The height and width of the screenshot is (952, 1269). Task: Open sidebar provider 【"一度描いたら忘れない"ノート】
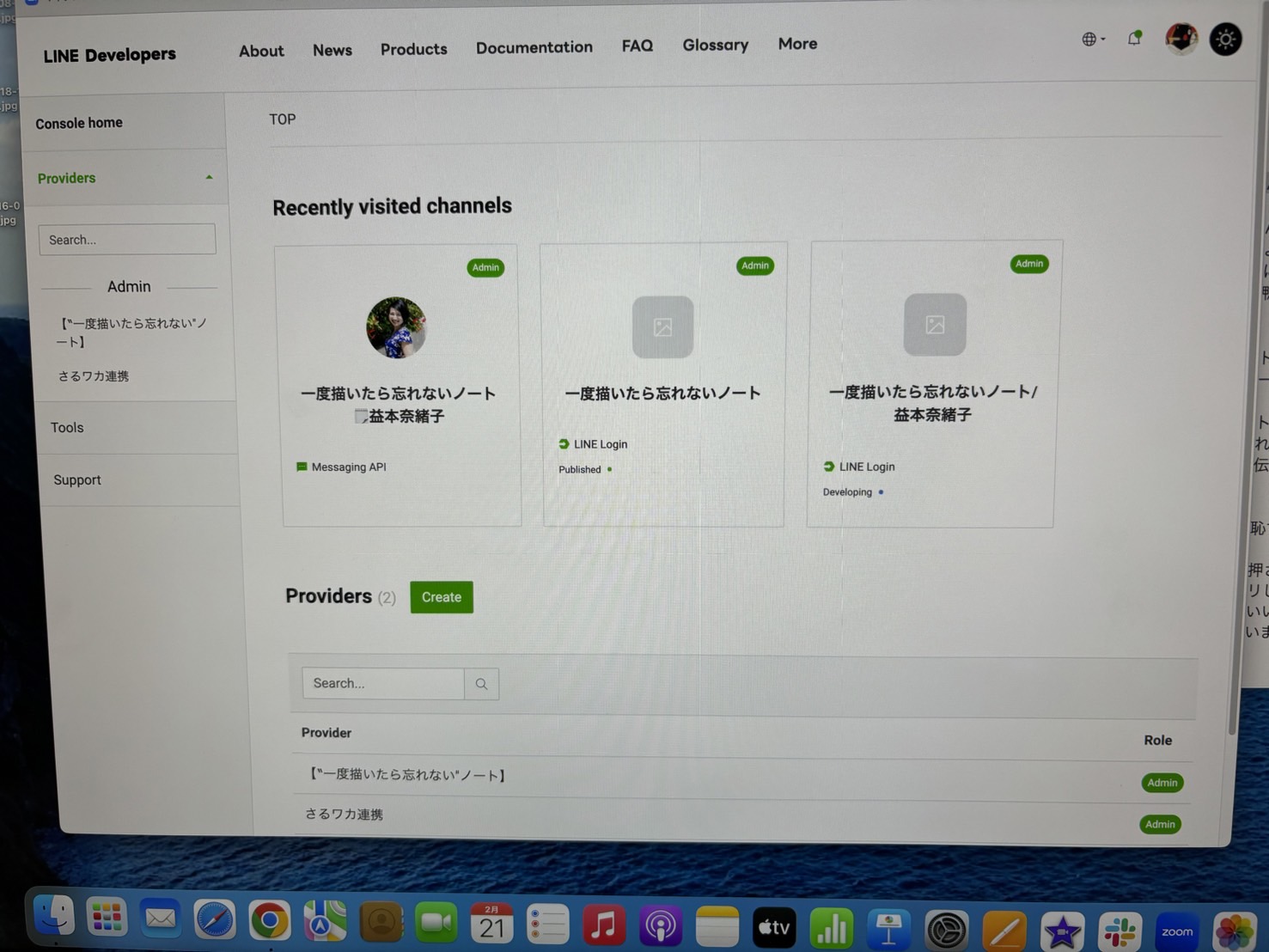pos(132,333)
